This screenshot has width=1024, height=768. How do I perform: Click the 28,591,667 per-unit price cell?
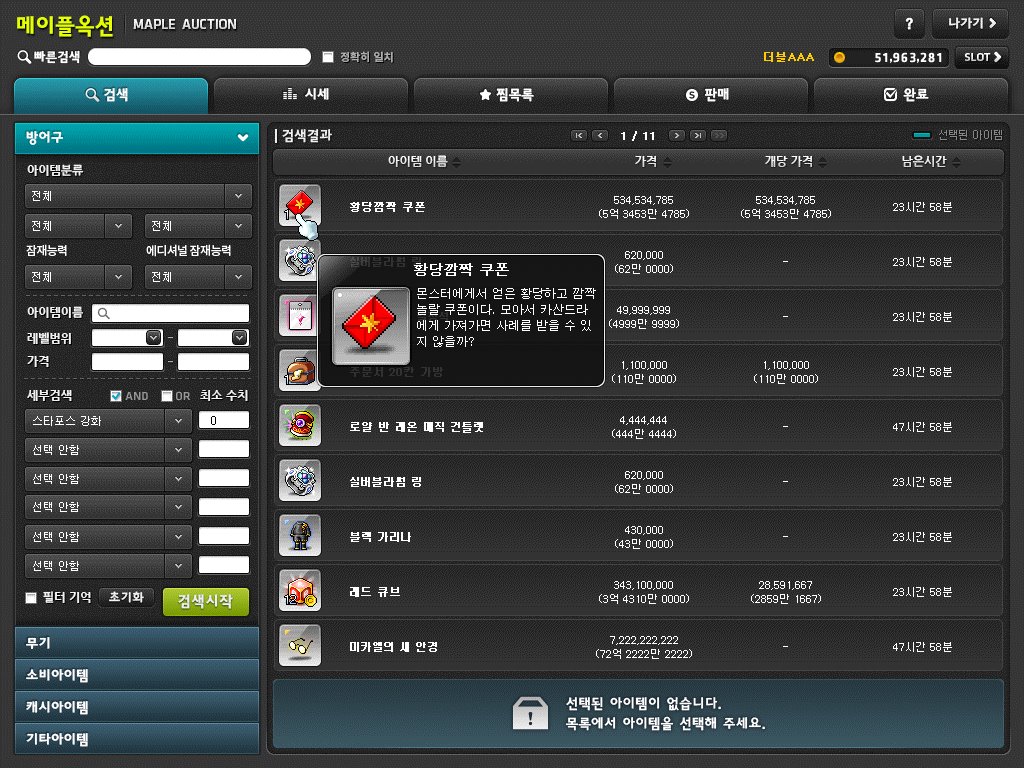786,592
